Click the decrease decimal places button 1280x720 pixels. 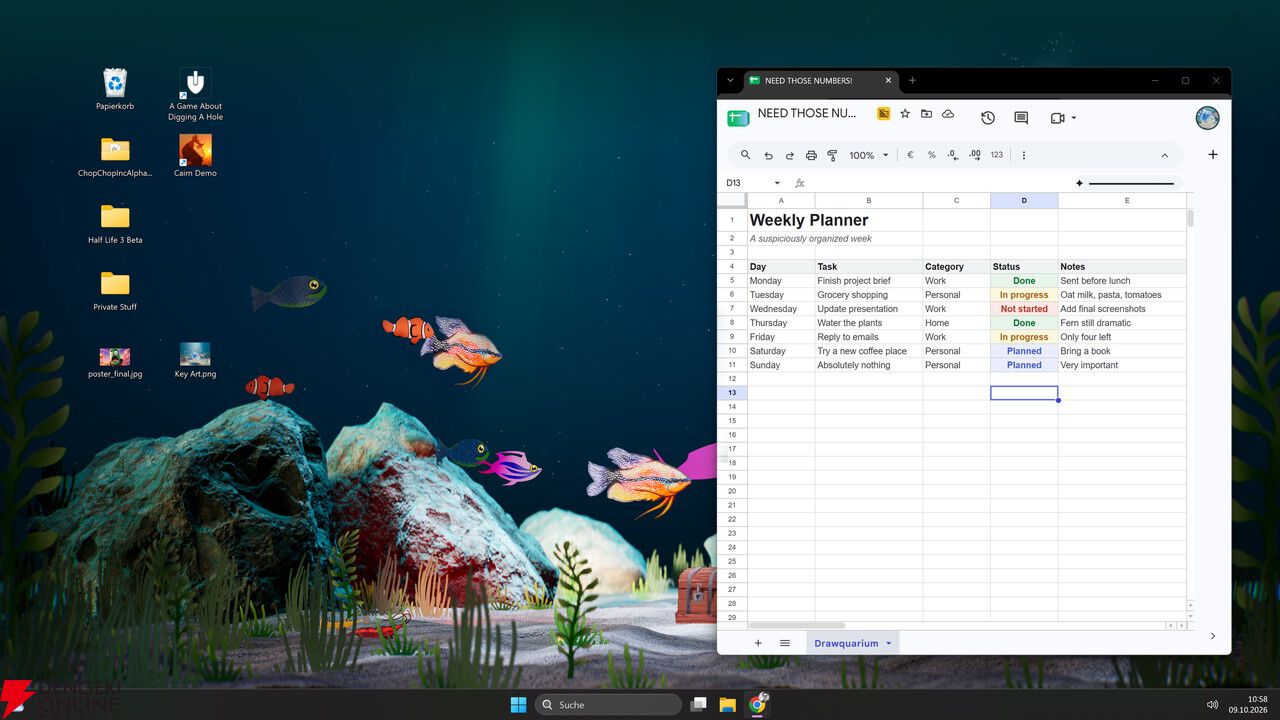(x=952, y=155)
